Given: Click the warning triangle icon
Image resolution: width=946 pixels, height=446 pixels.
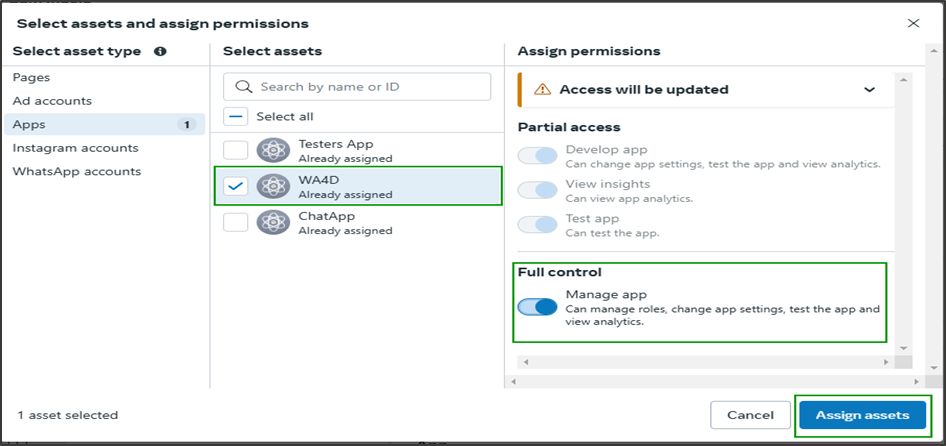Looking at the screenshot, I should coord(542,89).
